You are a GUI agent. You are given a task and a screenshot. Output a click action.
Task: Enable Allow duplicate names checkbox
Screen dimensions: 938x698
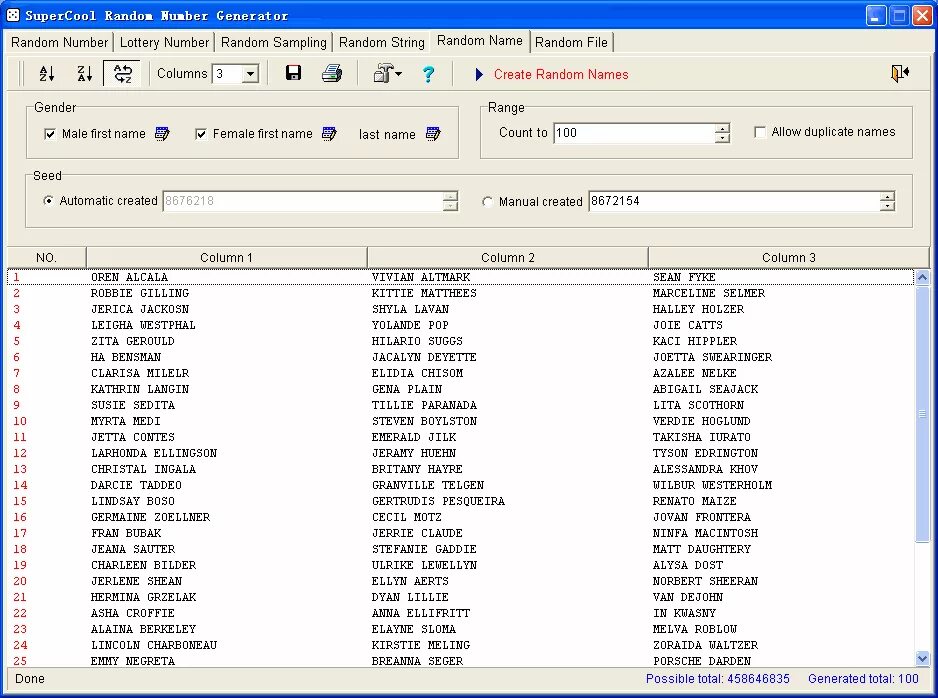(x=760, y=132)
